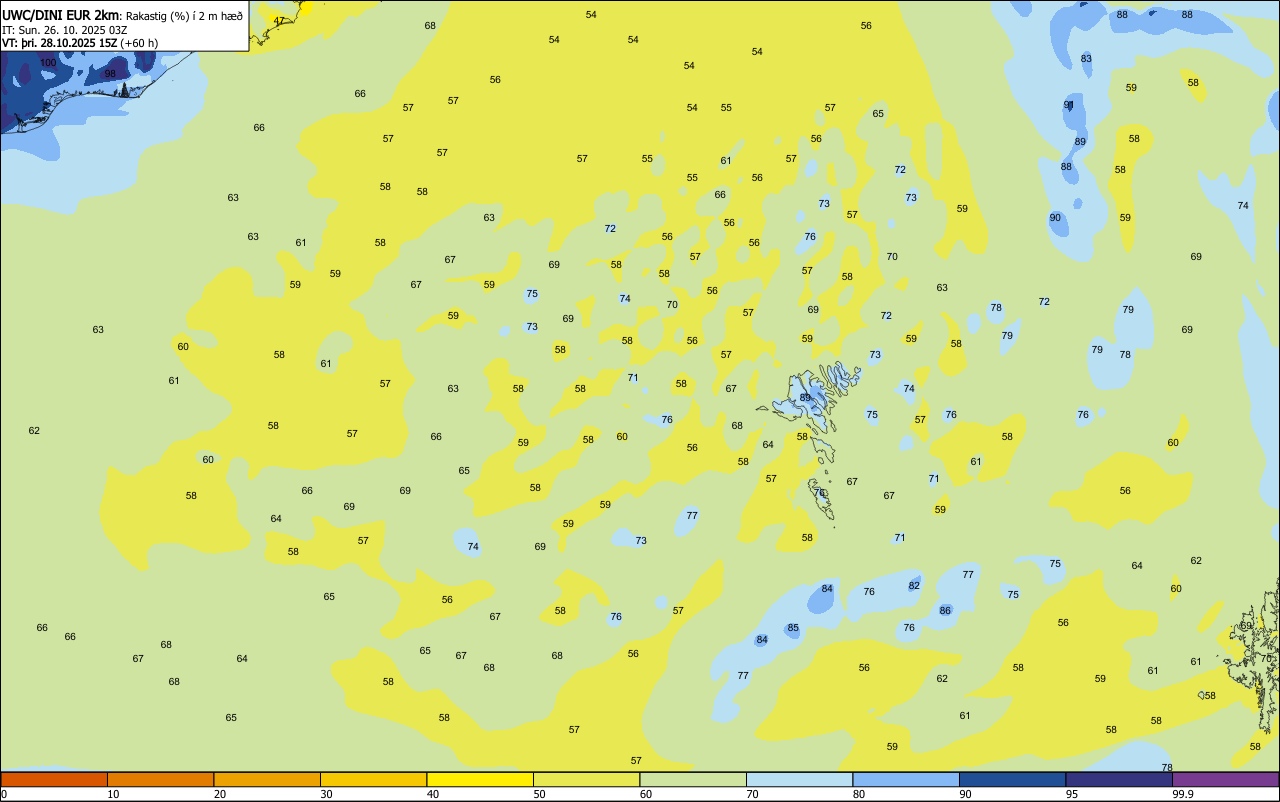Viewport: 1280px width, 802px height.
Task: Pick the 70–80 light blue legend swatch
Action: coord(799,779)
